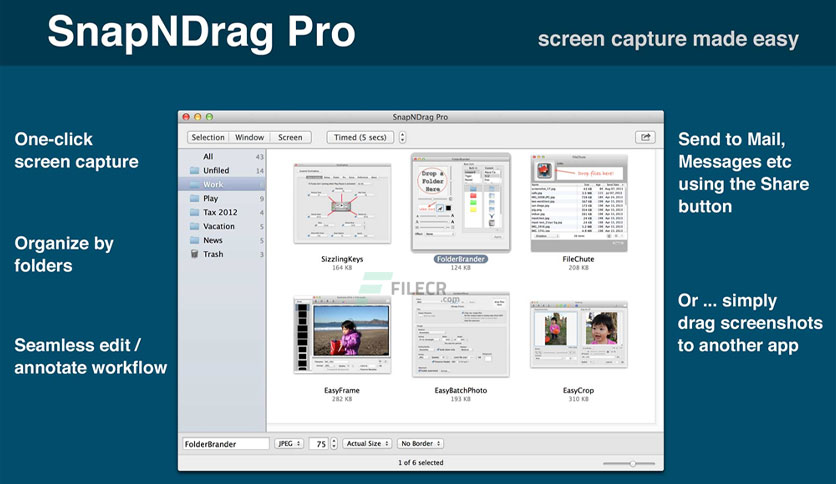
Task: Start a Timed (5 secs) capture
Action: pos(360,137)
